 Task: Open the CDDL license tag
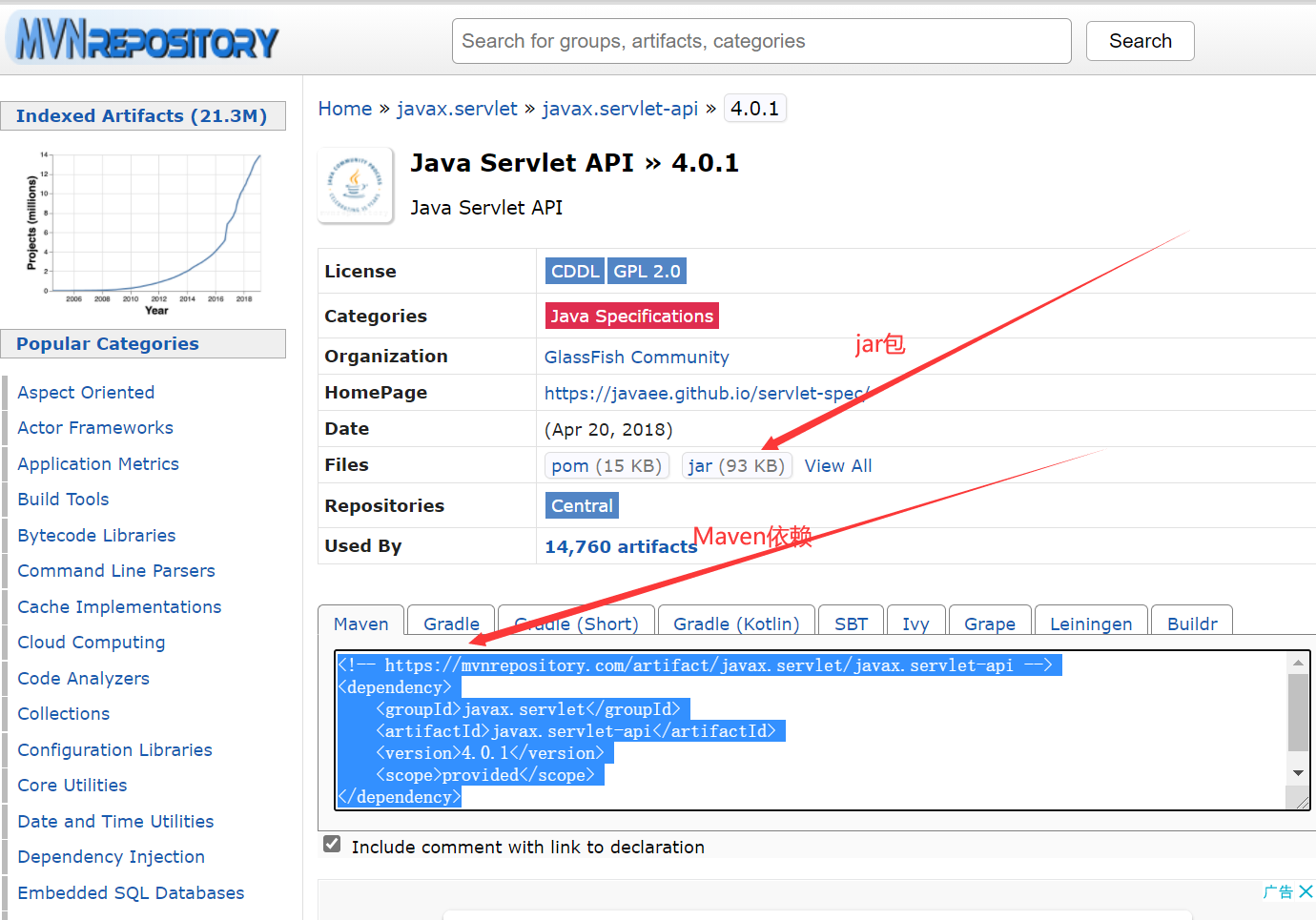(x=575, y=271)
